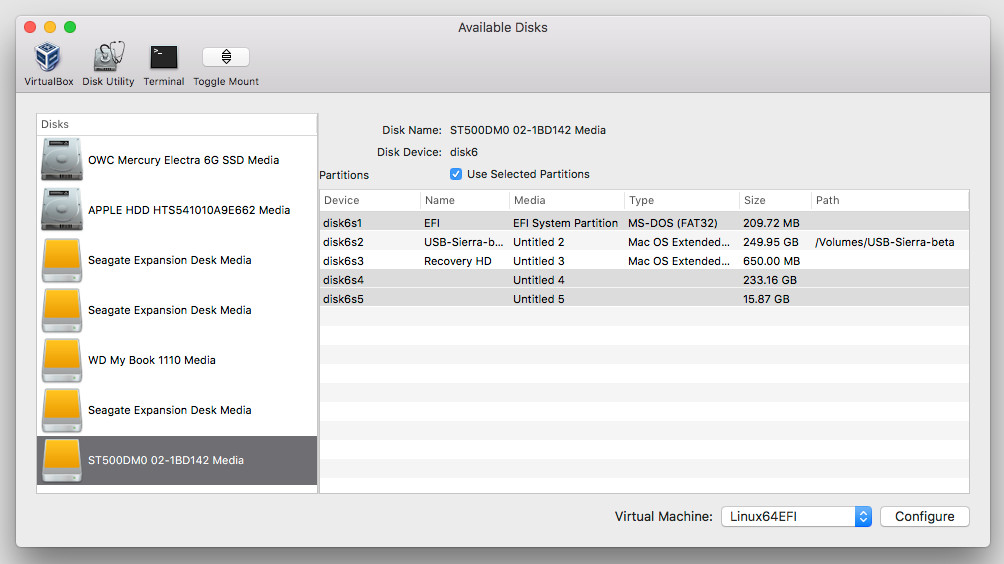Click the 249.95 GB size cell
1004x564 pixels.
click(x=771, y=242)
